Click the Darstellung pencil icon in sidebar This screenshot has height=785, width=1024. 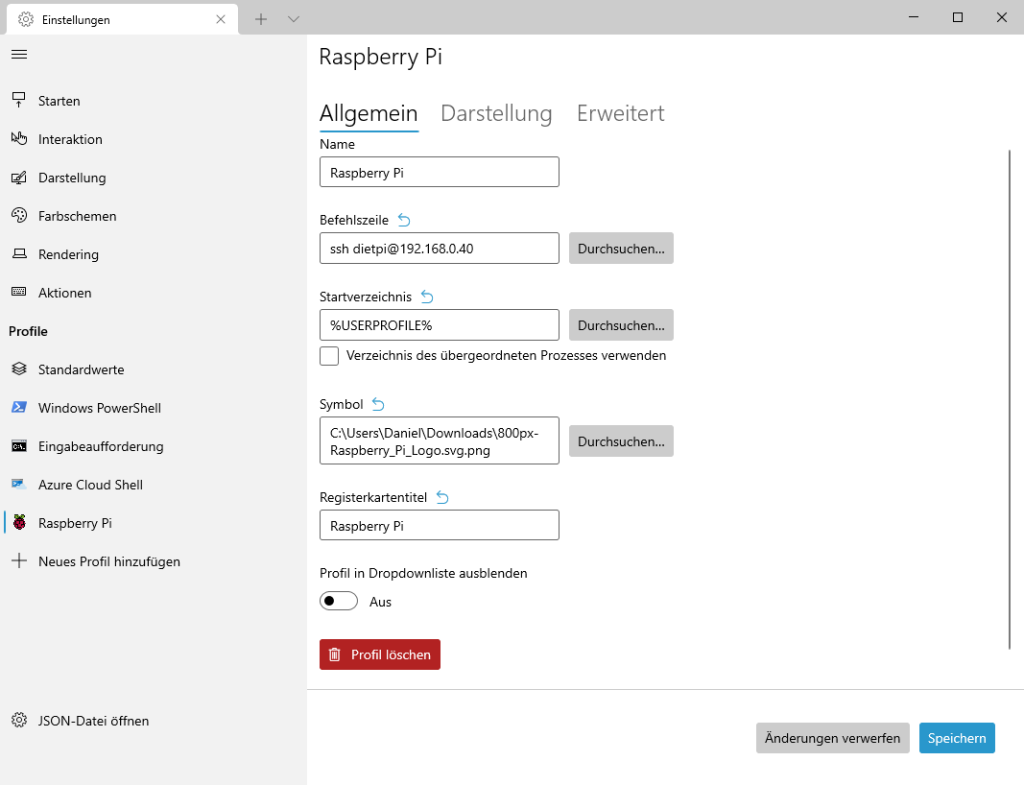click(x=19, y=177)
